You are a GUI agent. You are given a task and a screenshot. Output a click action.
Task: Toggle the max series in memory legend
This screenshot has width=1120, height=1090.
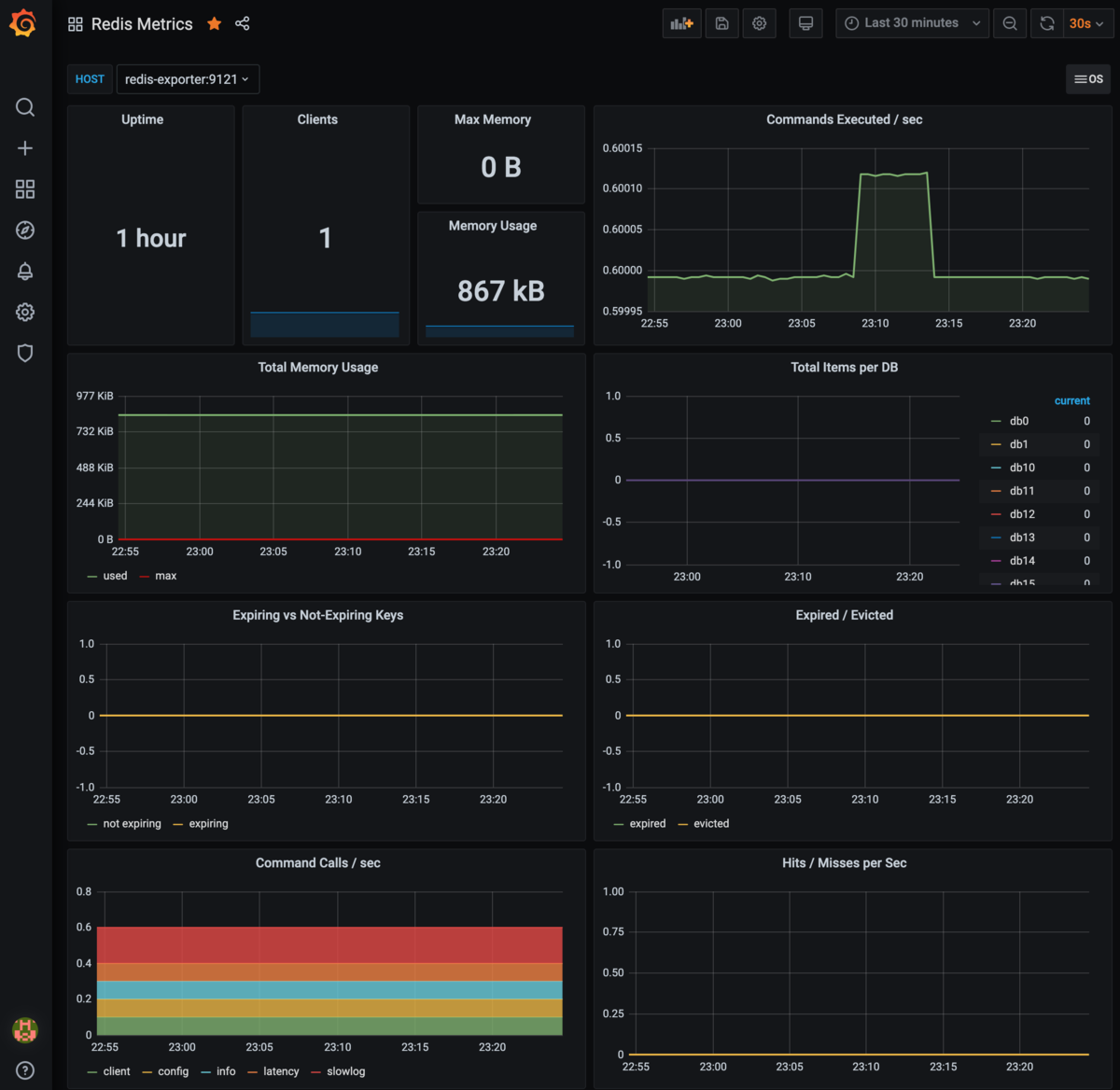[166, 576]
